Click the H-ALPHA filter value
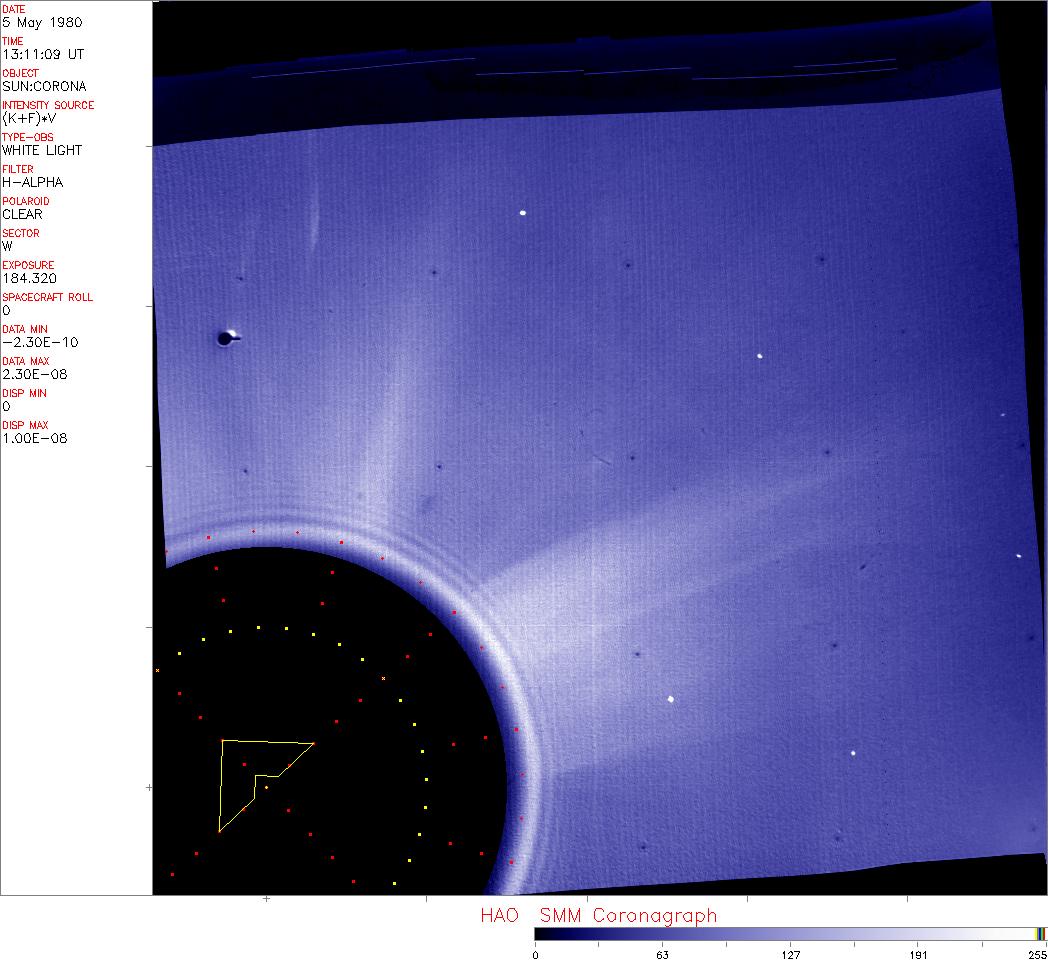Image resolution: width=1048 pixels, height=960 pixels. [32, 182]
